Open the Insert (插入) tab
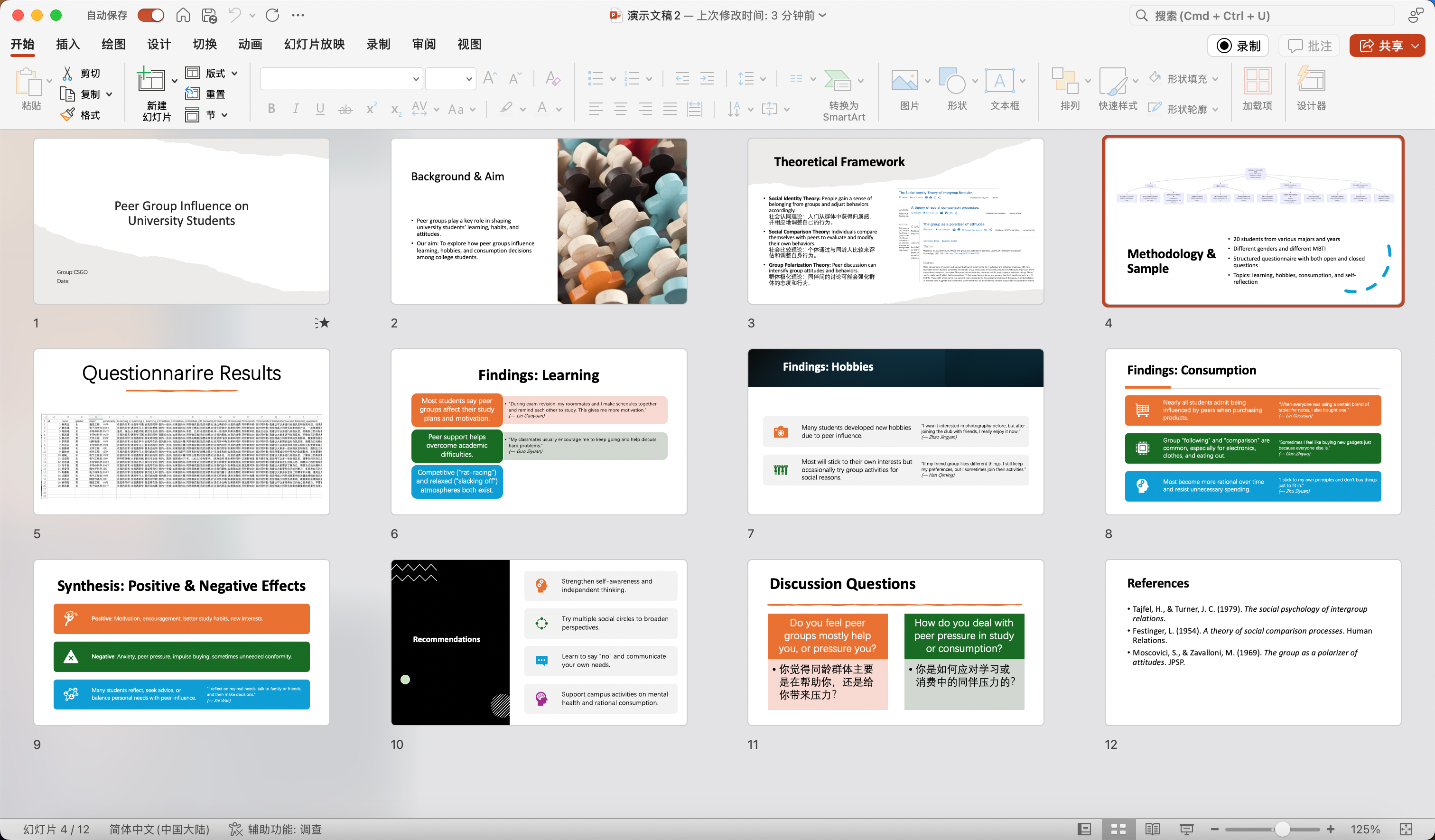 (68, 45)
